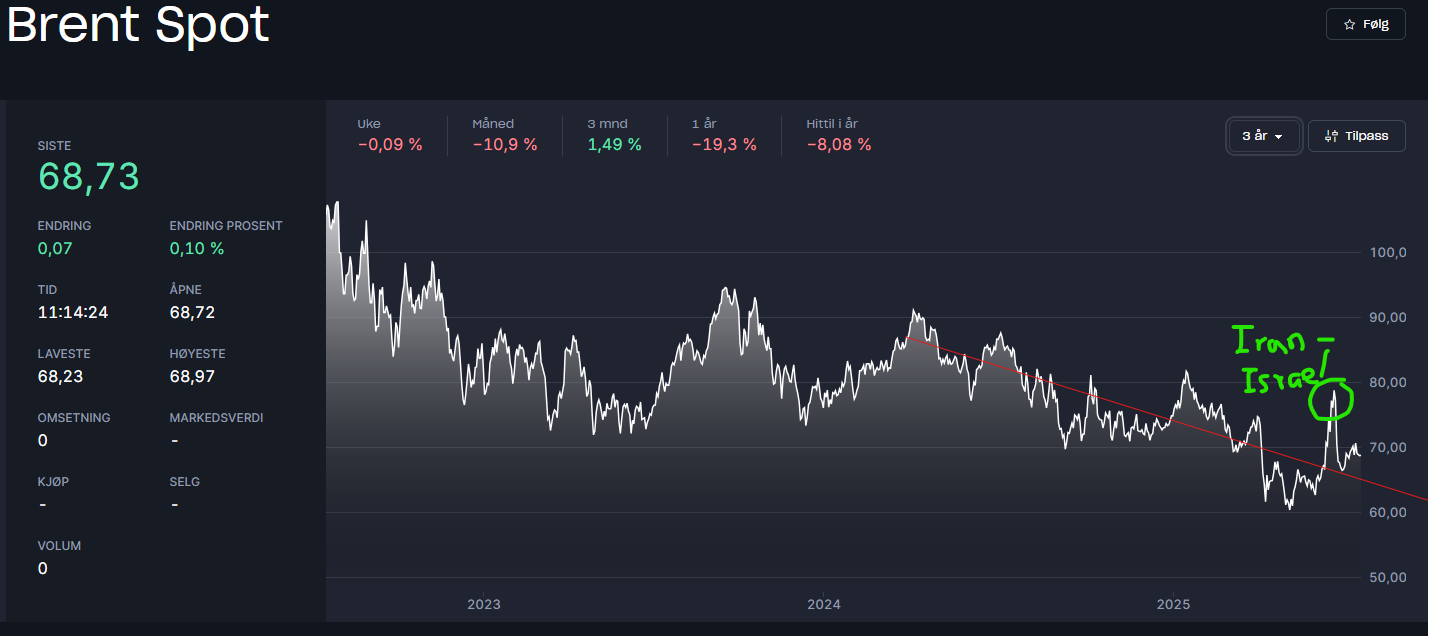The width and height of the screenshot is (1429, 636).
Task: Click the 2023 label on time axis
Action: pyautogui.click(x=484, y=604)
